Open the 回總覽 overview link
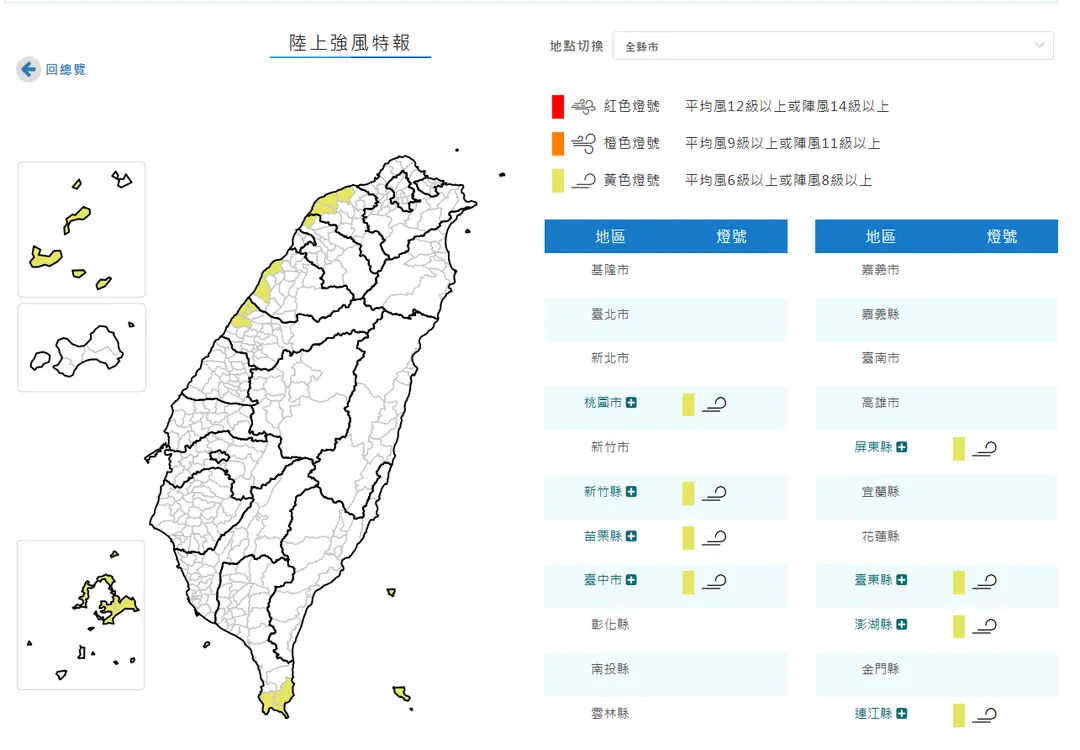Image resolution: width=1080 pixels, height=750 pixels. point(65,70)
